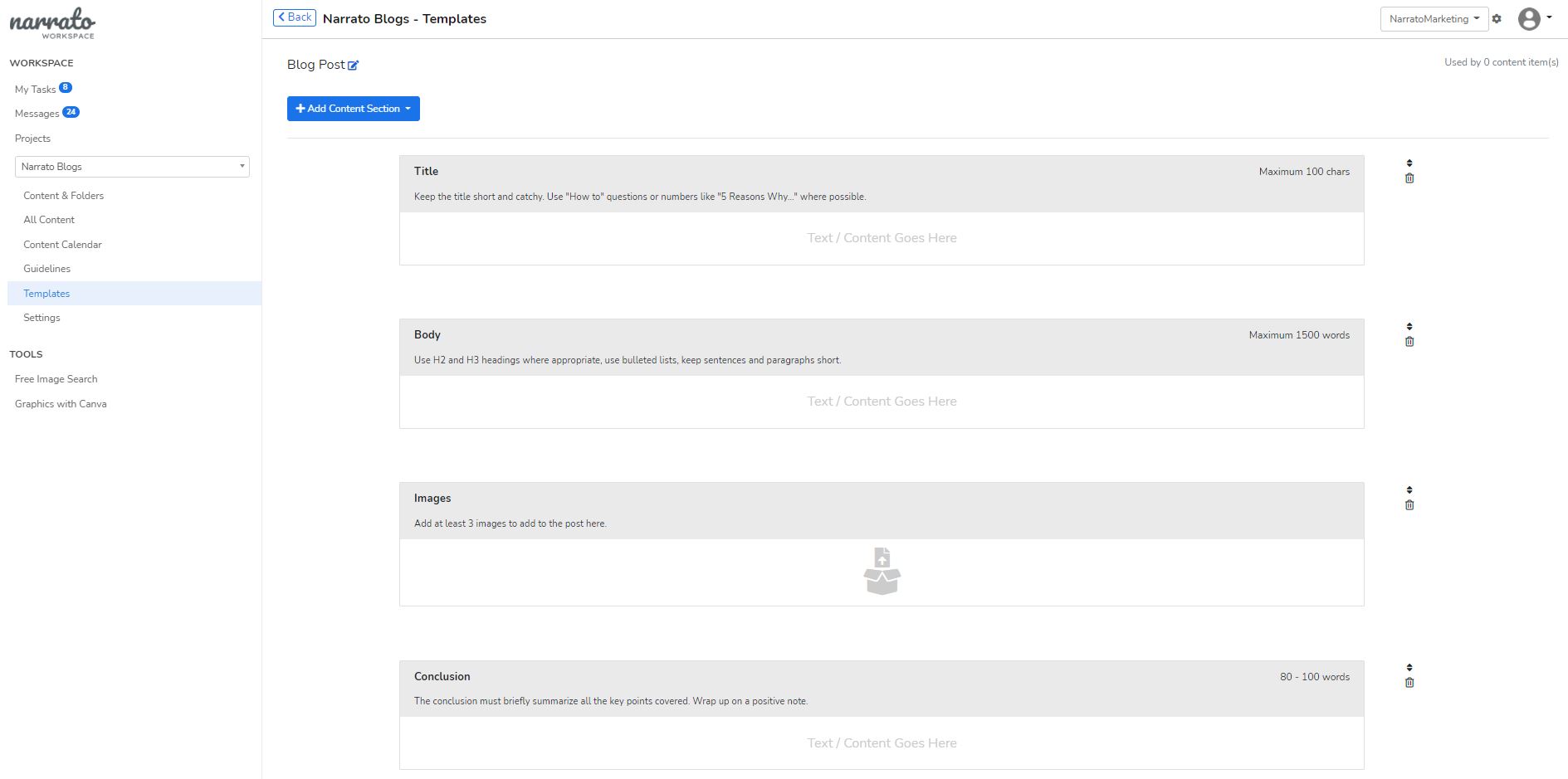The image size is (1568, 779).
Task: Open Graphics with Canva tool
Action: pos(61,404)
